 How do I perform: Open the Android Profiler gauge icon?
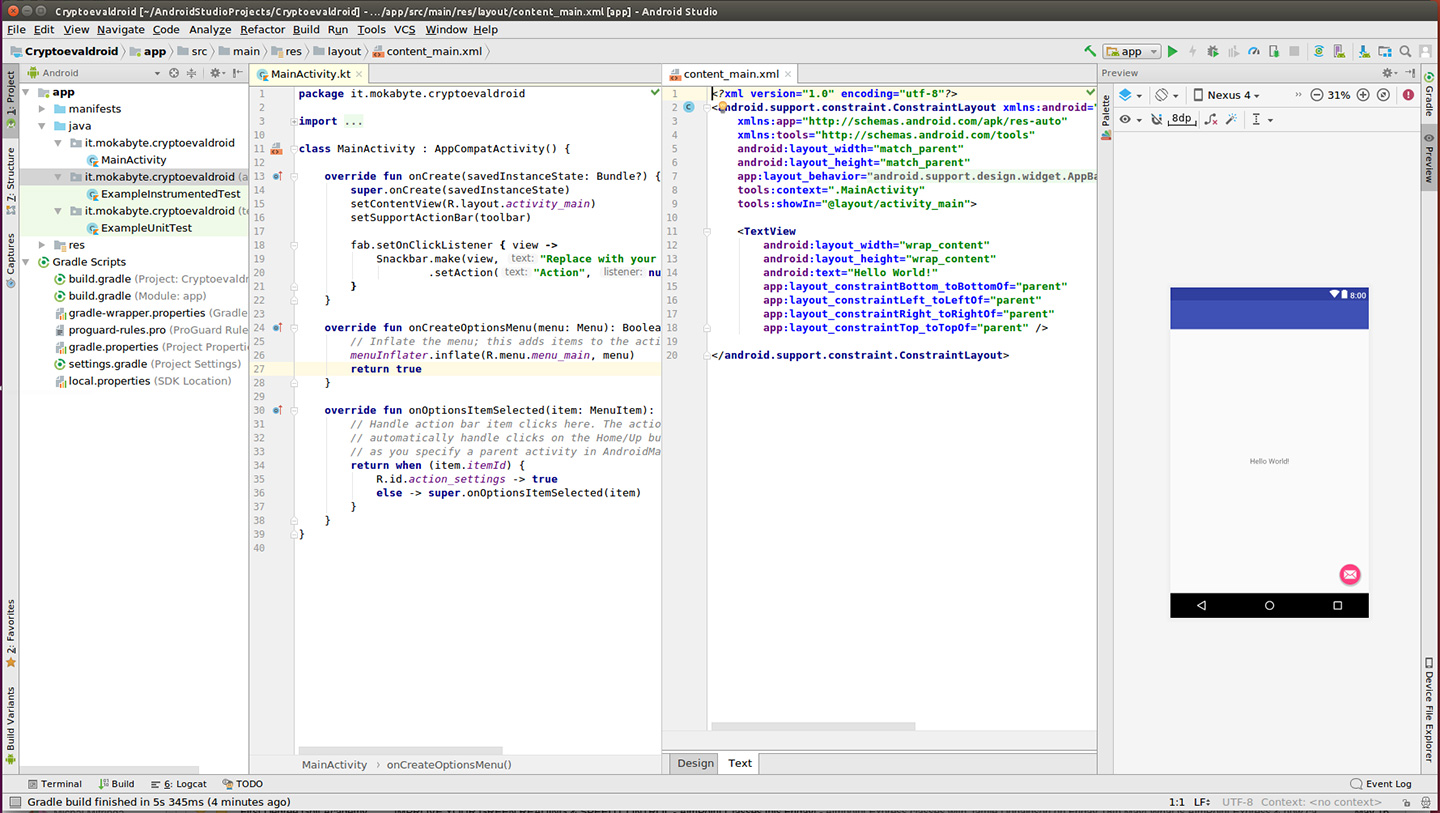tap(1254, 51)
